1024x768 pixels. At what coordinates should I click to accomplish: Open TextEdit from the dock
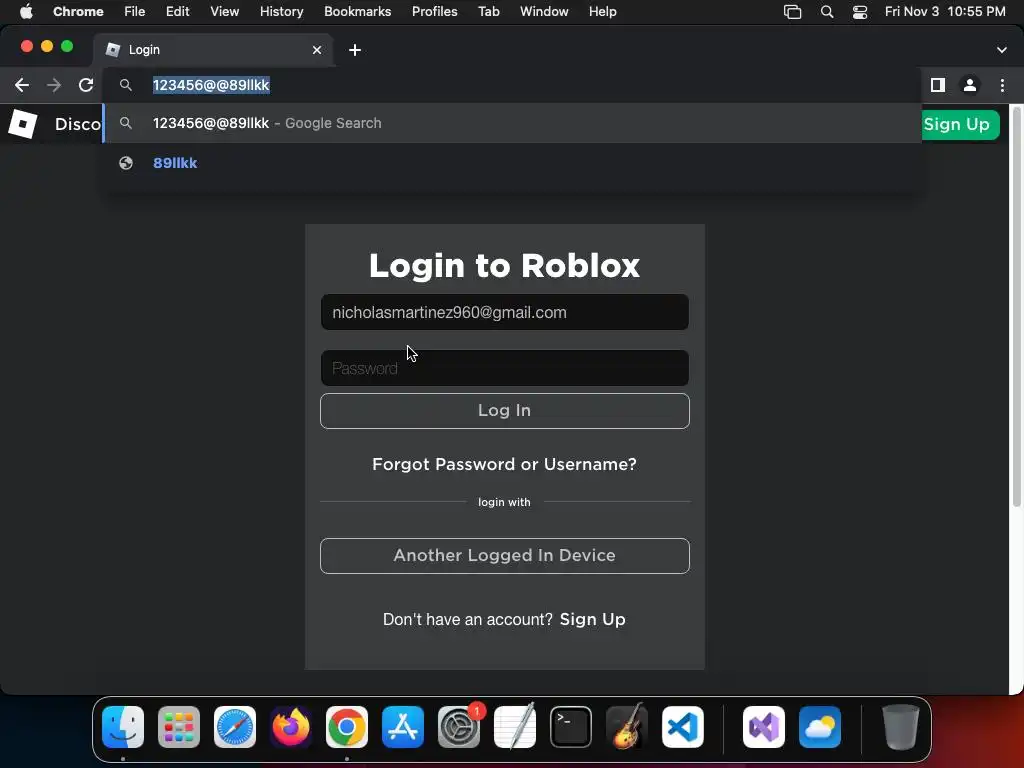(515, 727)
